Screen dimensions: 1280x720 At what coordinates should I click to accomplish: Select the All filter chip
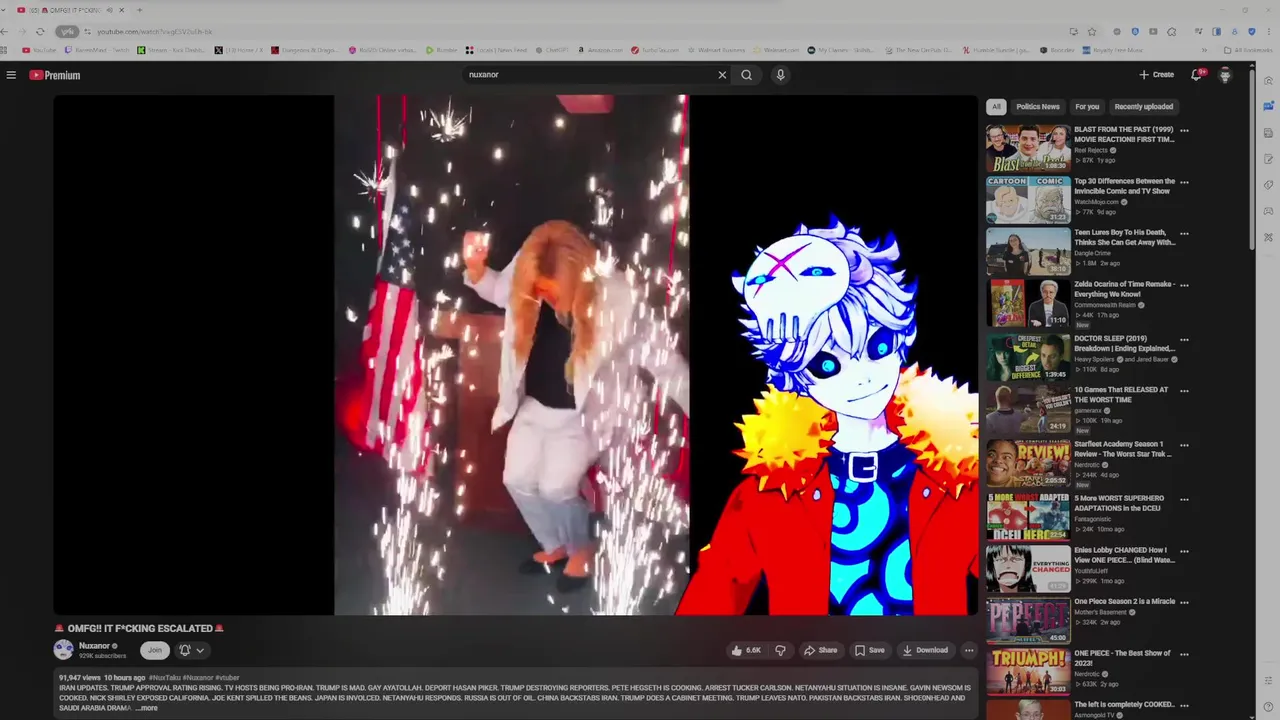(x=996, y=107)
